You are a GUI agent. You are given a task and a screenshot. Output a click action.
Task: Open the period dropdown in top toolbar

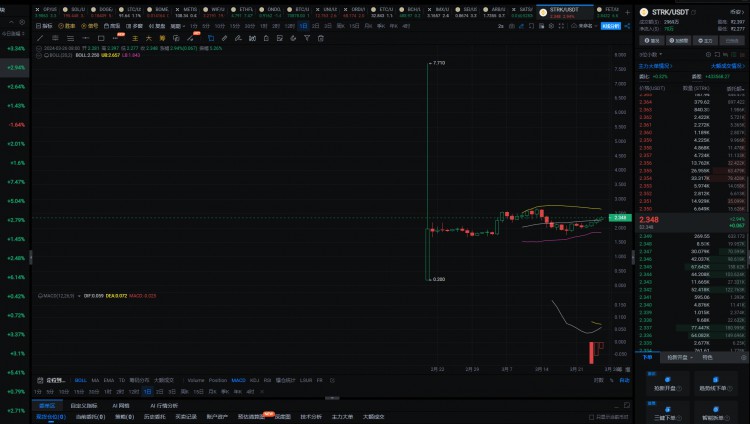click(178, 26)
